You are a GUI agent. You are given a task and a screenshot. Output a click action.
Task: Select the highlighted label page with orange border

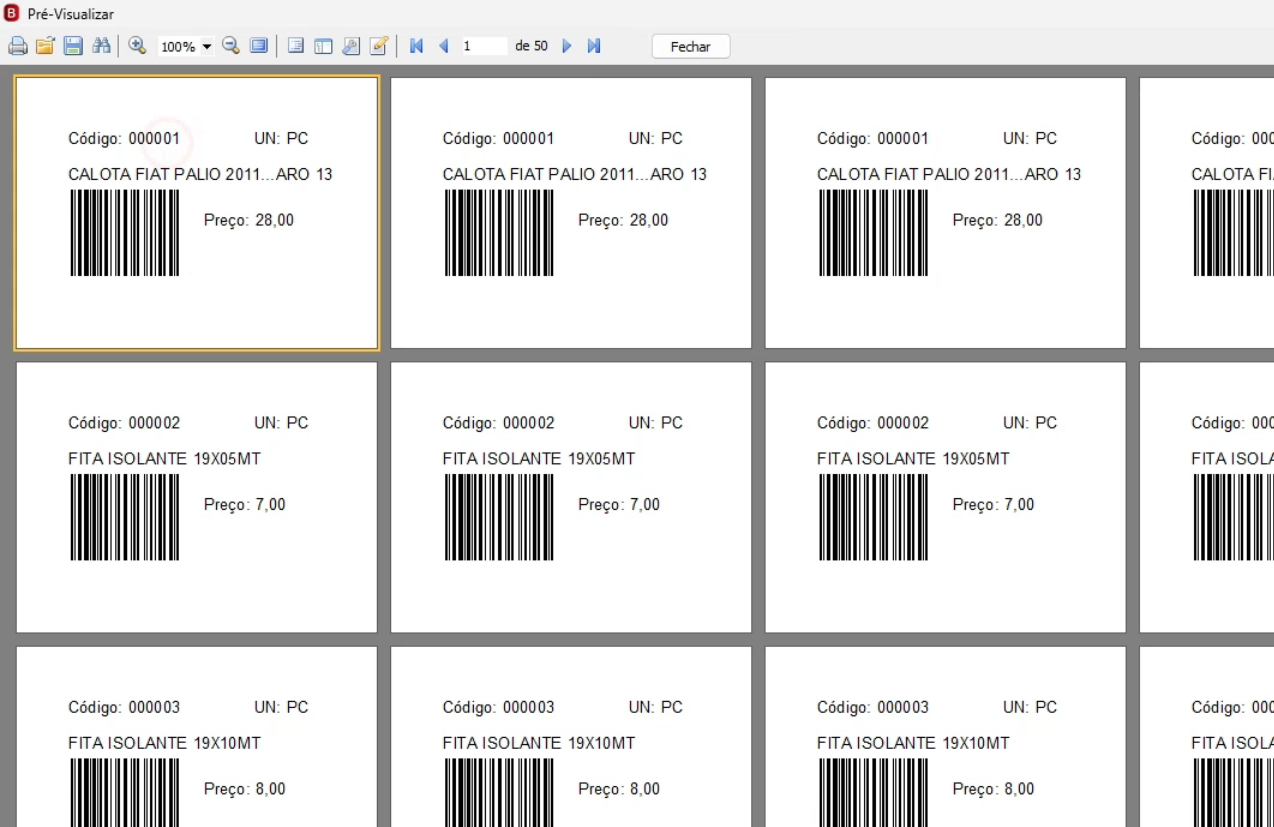[197, 213]
